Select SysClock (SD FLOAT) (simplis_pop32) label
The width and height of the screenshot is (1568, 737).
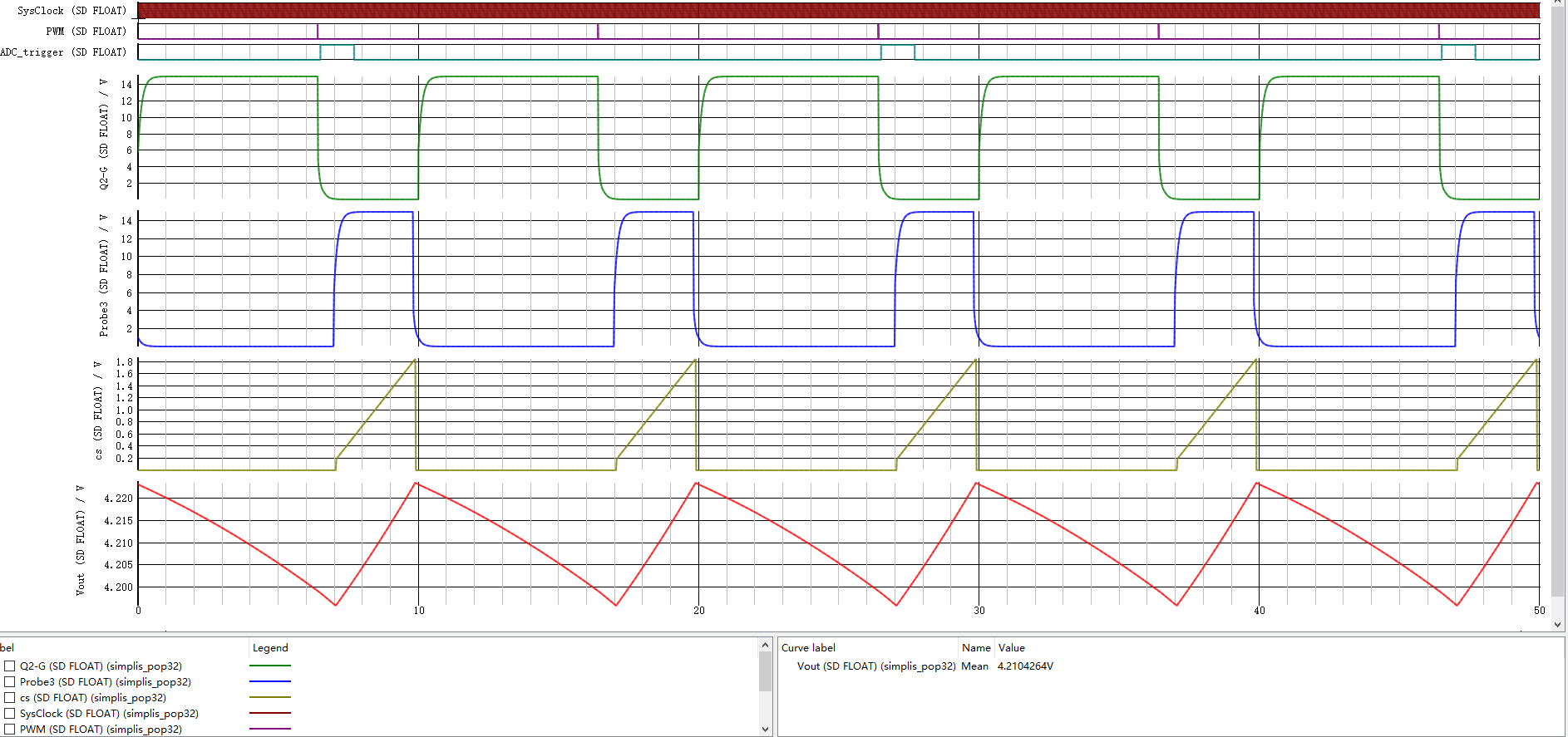pos(109,714)
